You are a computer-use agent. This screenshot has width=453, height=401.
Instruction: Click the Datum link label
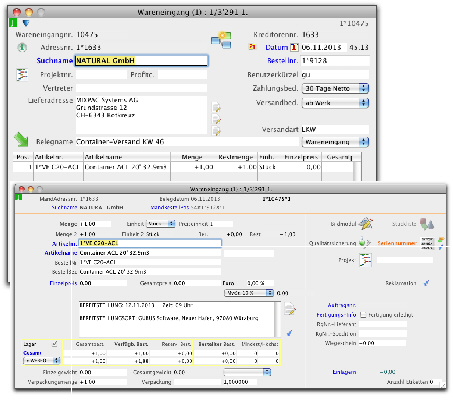[x=276, y=48]
